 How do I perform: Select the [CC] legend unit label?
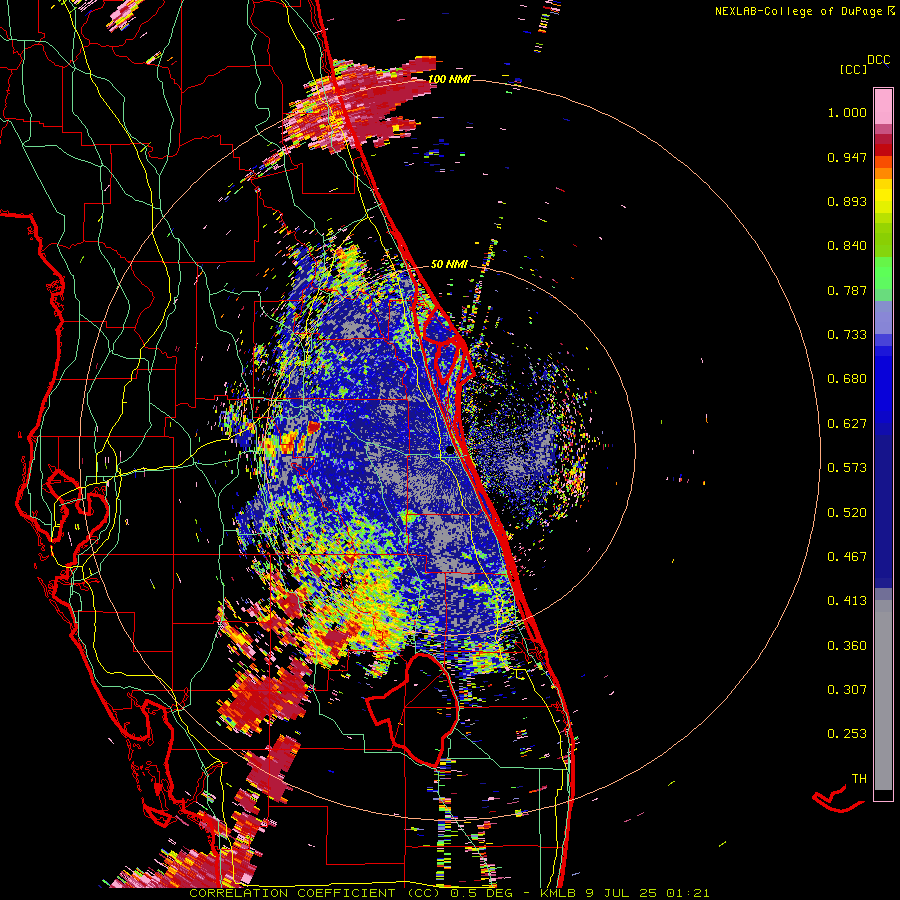(853, 69)
